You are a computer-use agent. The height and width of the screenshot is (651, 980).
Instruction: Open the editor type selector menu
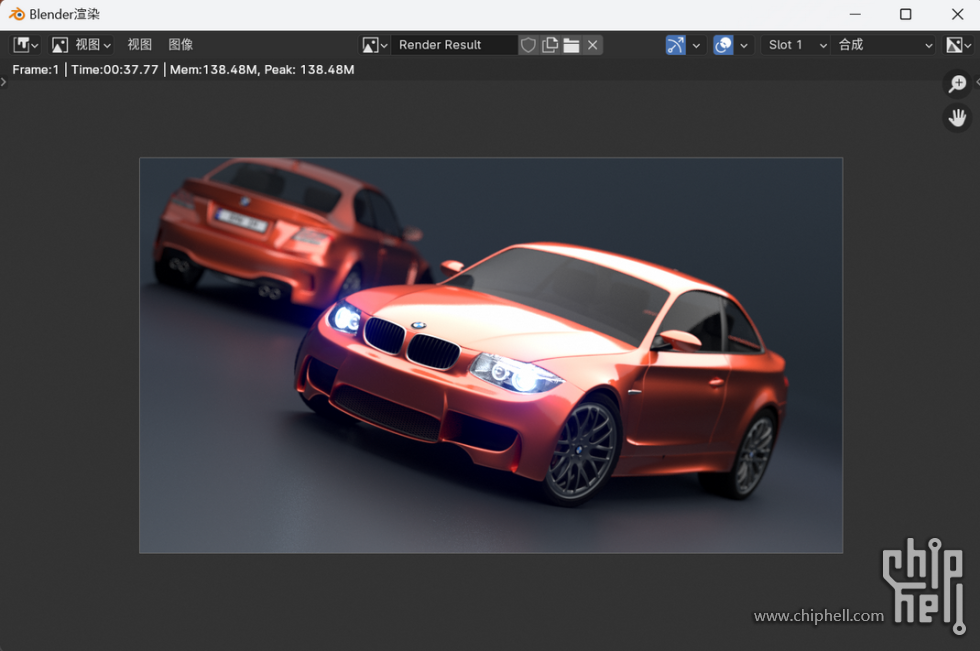tap(26, 45)
